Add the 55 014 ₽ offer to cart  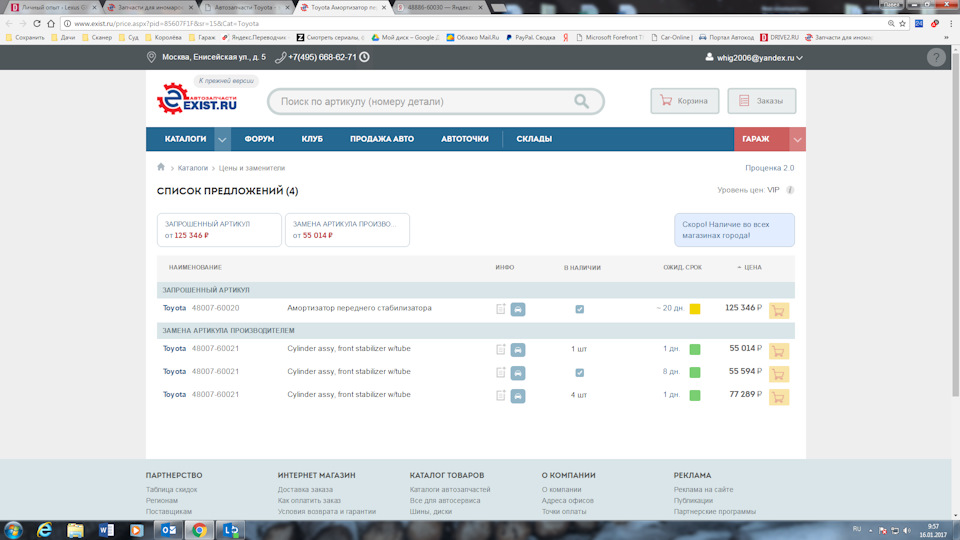tap(778, 351)
